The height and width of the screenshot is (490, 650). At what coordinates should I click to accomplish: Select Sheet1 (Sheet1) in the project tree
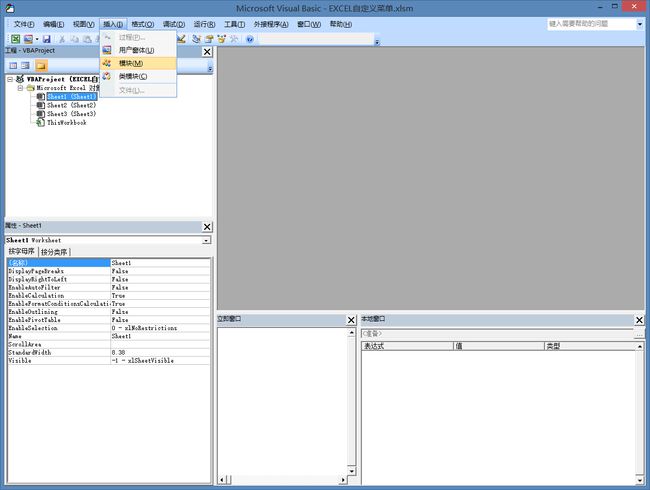(x=72, y=97)
